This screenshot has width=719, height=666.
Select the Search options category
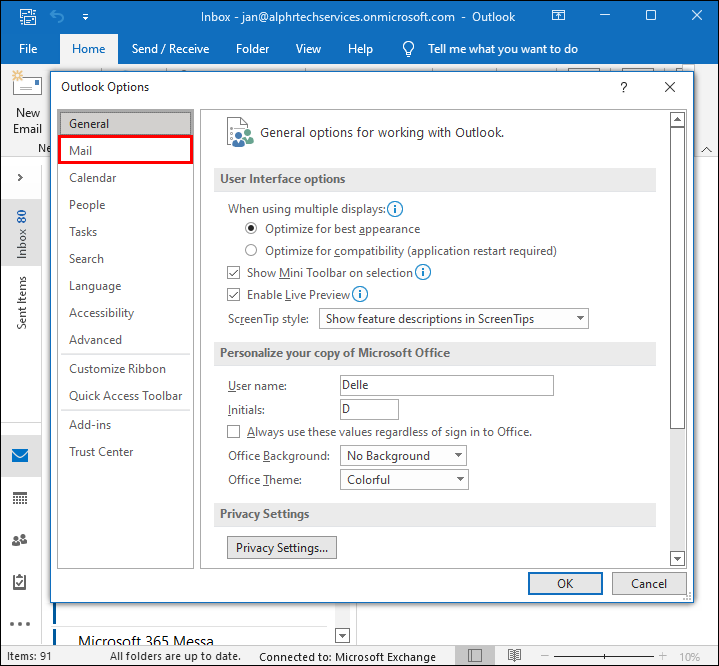125,259
